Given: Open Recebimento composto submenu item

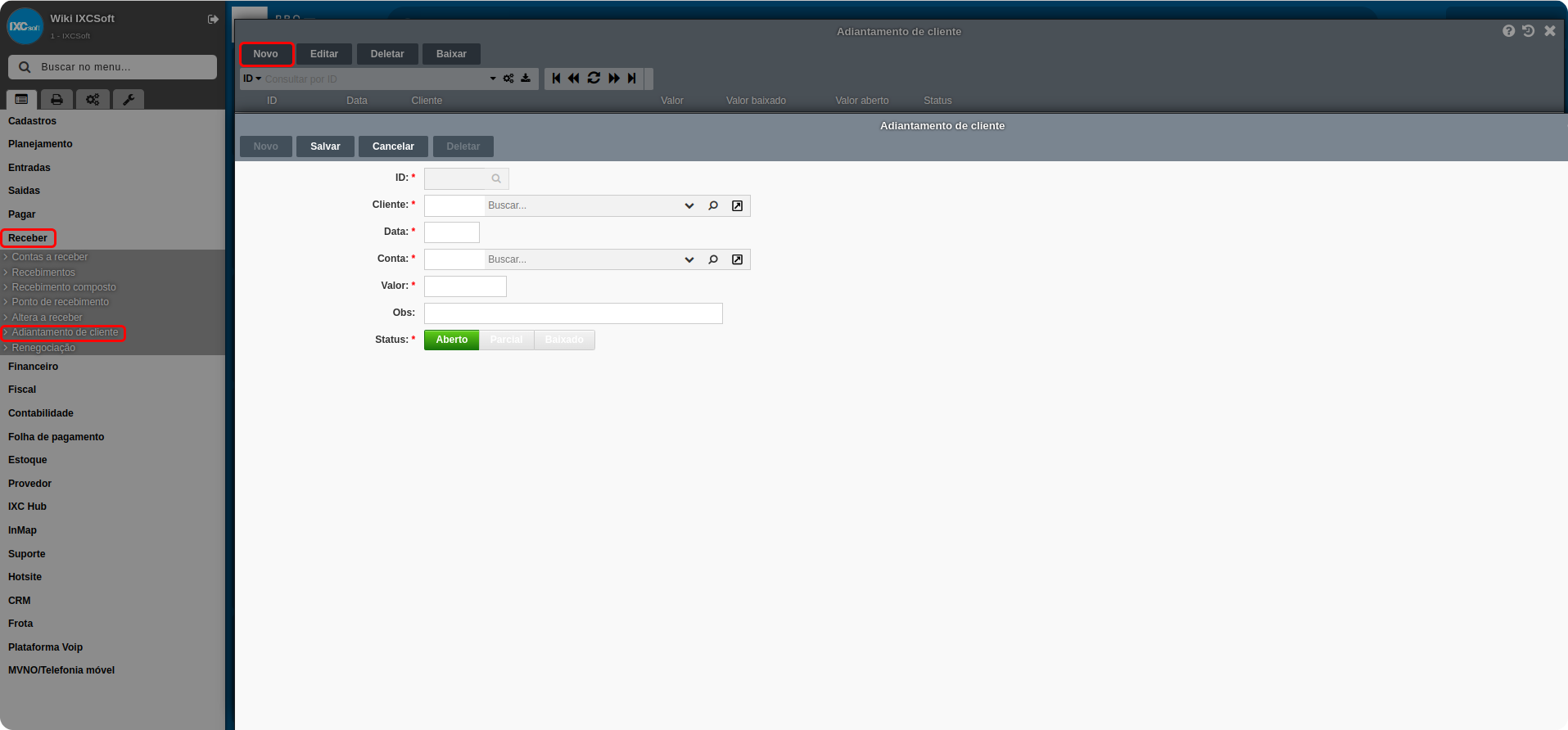Looking at the screenshot, I should click(64, 287).
